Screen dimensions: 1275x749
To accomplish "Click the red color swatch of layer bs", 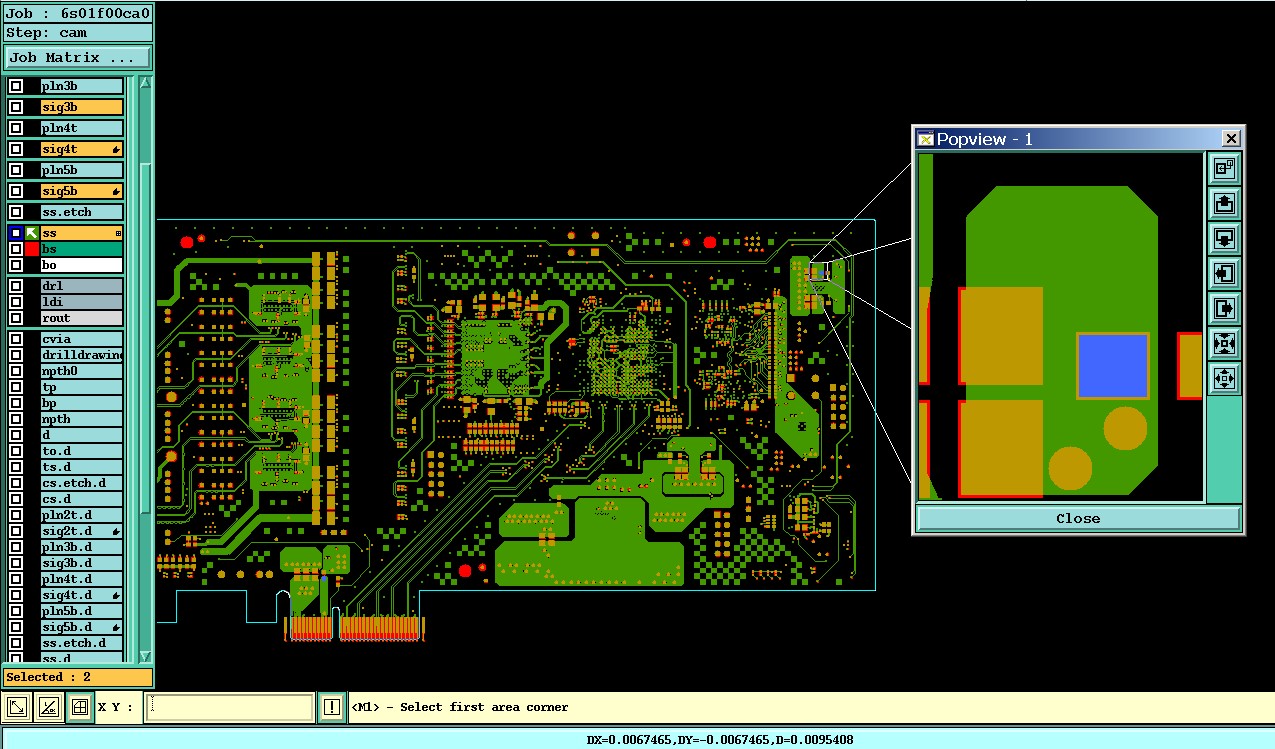I will (32, 249).
